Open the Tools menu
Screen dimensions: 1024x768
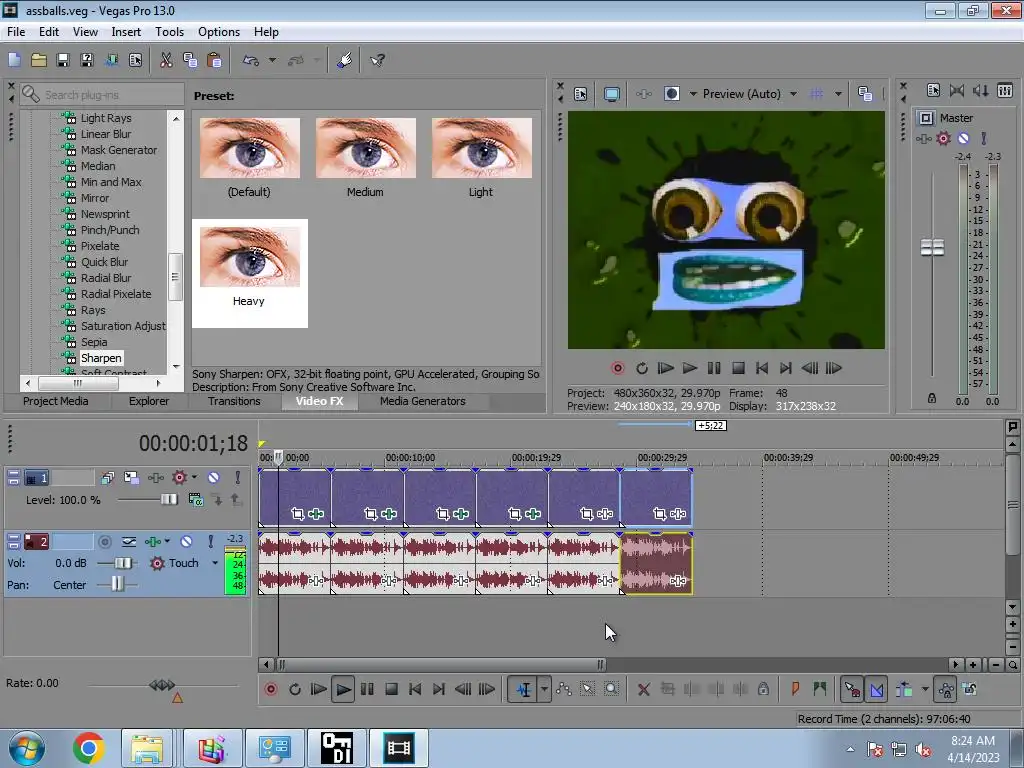click(x=169, y=31)
